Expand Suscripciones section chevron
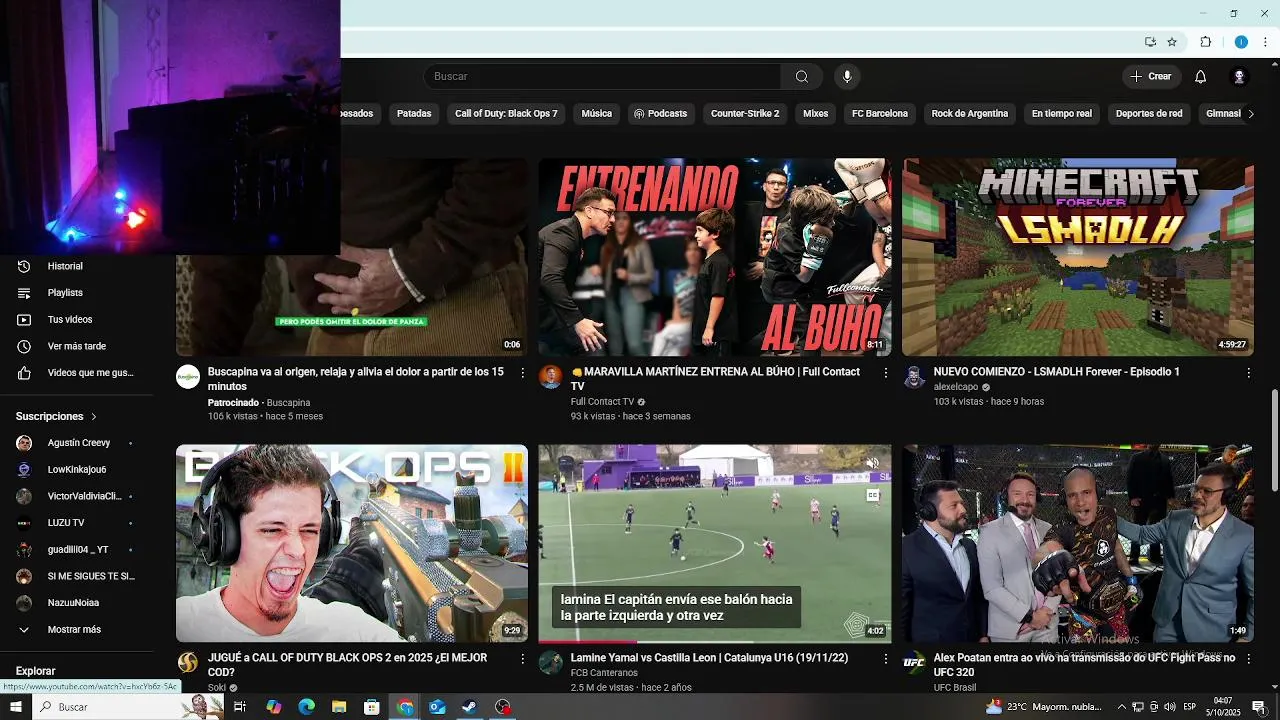 coord(94,416)
